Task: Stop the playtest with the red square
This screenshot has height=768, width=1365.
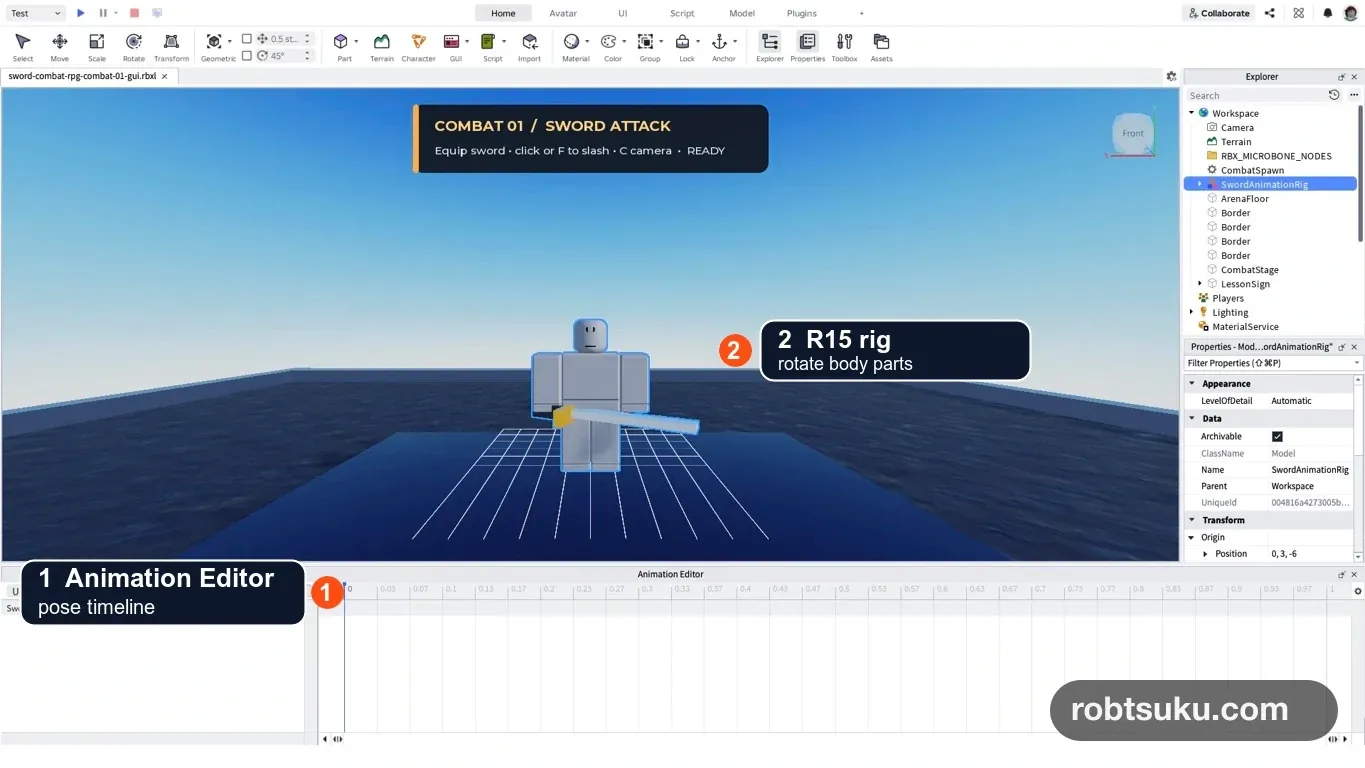Action: tap(134, 13)
